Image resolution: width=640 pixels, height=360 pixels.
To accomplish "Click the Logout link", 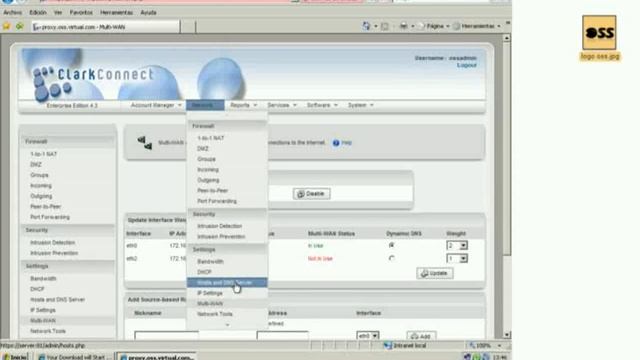I will [467, 65].
